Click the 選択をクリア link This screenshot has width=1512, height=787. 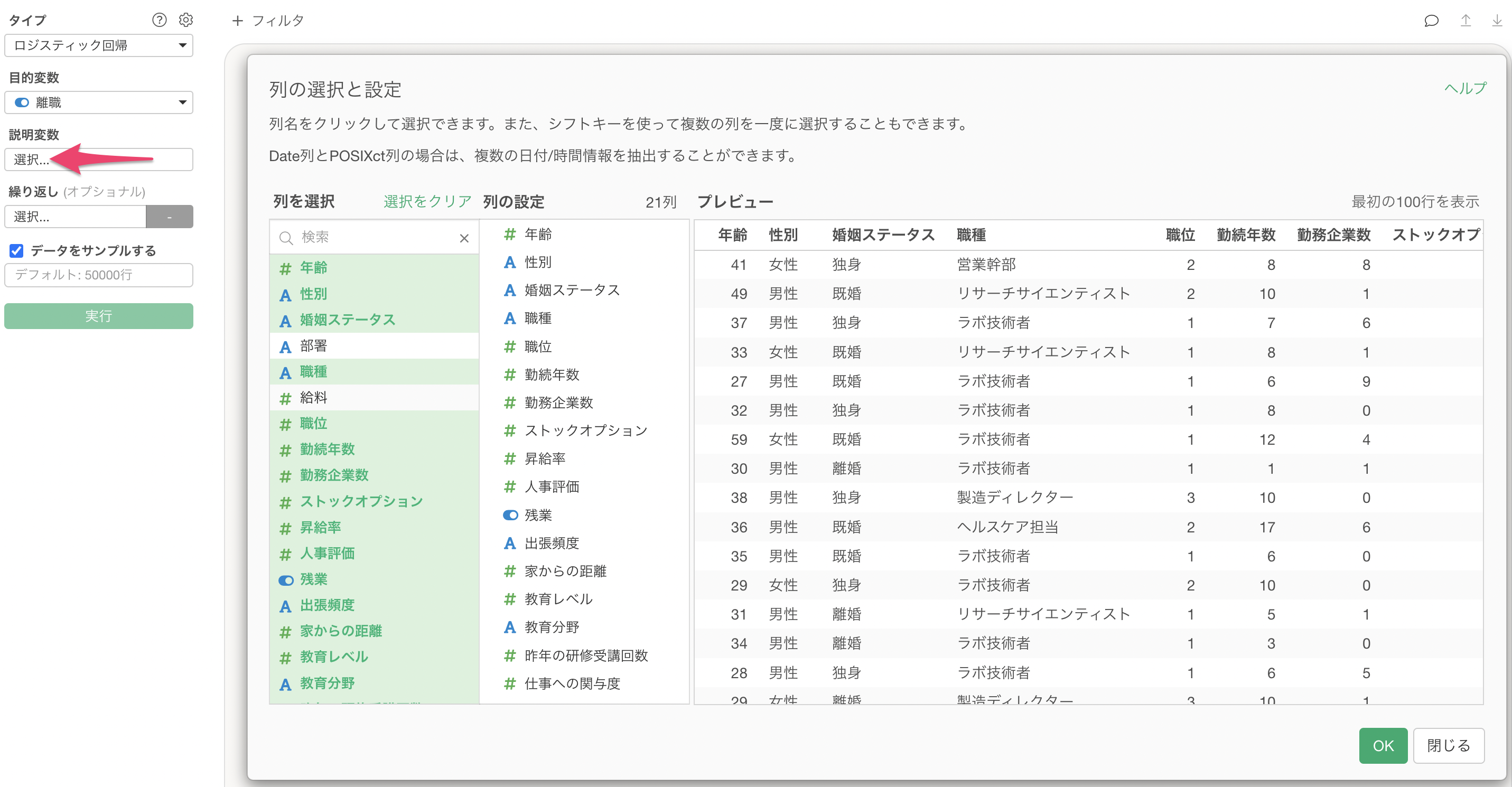pos(427,201)
